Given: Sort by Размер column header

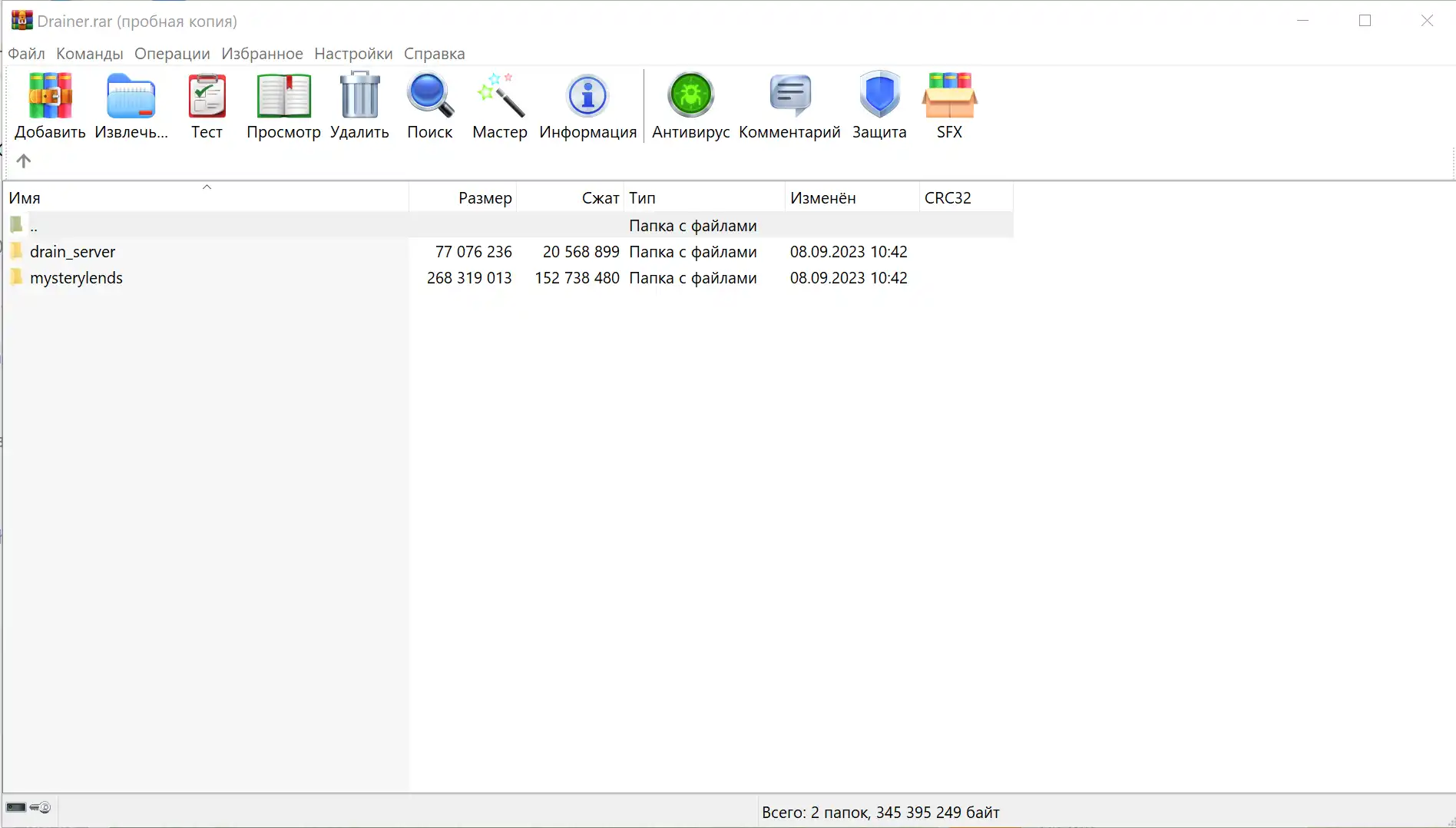Looking at the screenshot, I should click(x=463, y=197).
